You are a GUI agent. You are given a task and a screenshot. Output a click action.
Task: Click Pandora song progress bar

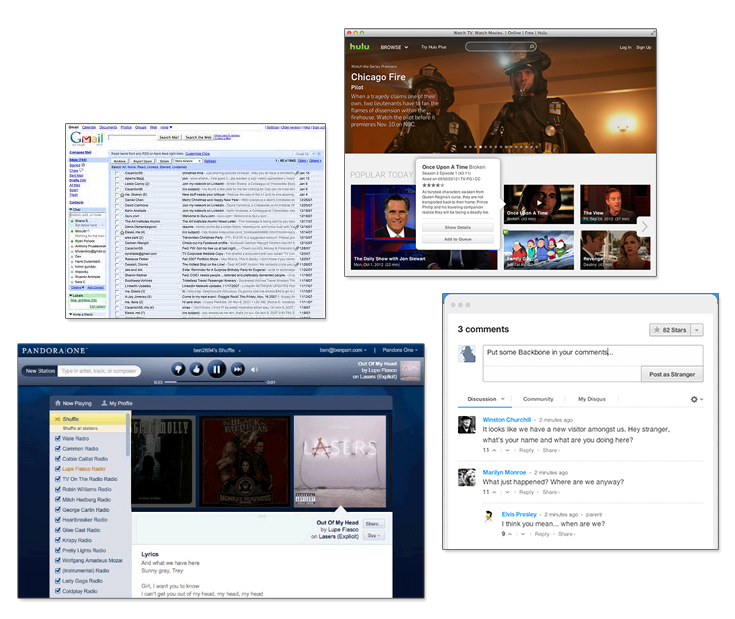click(214, 382)
